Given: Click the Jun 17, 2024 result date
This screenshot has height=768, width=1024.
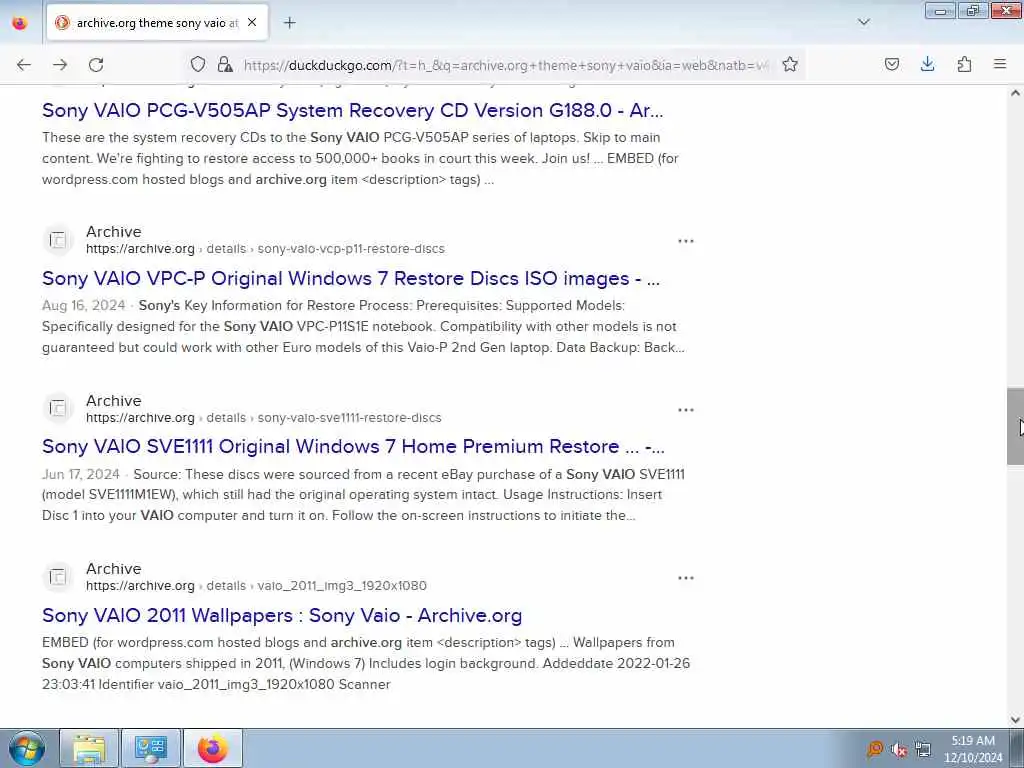Looking at the screenshot, I should tap(81, 474).
